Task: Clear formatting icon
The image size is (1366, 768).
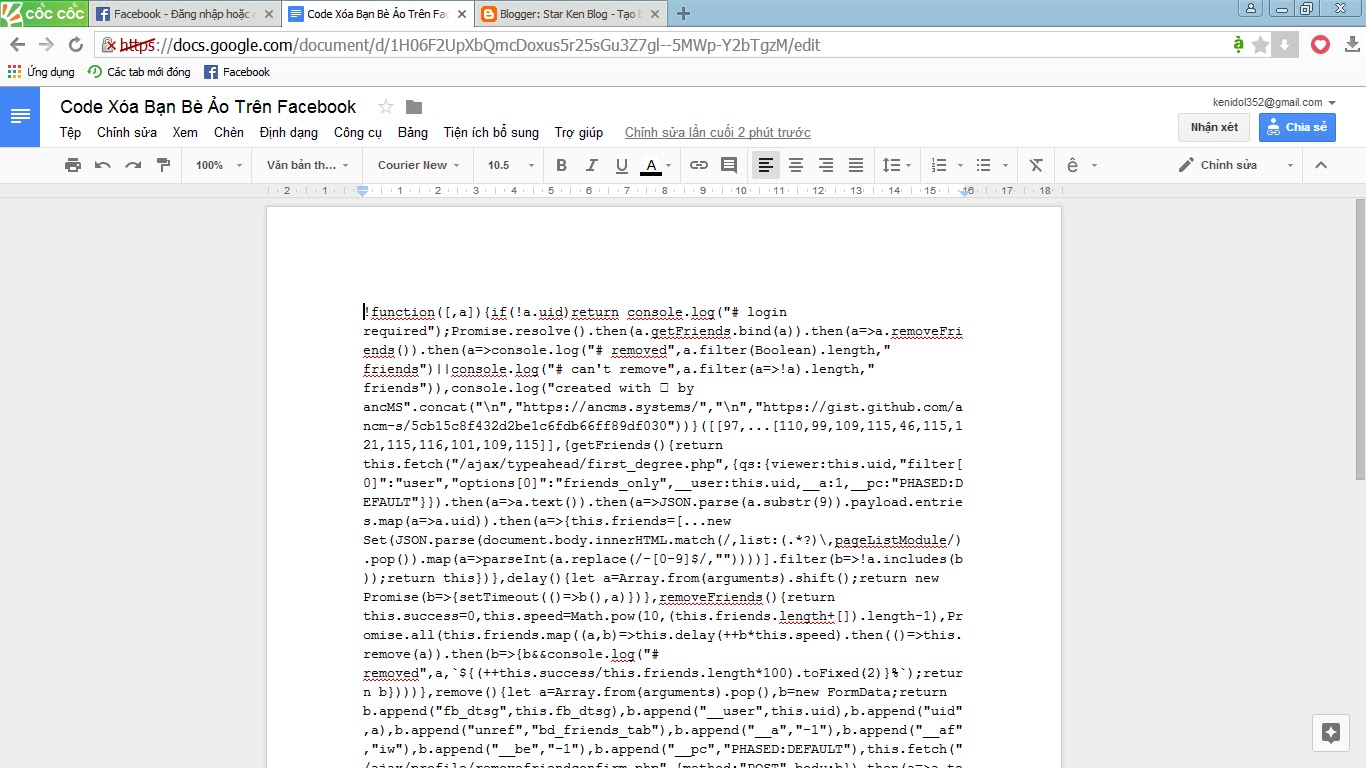Action: (x=1036, y=165)
